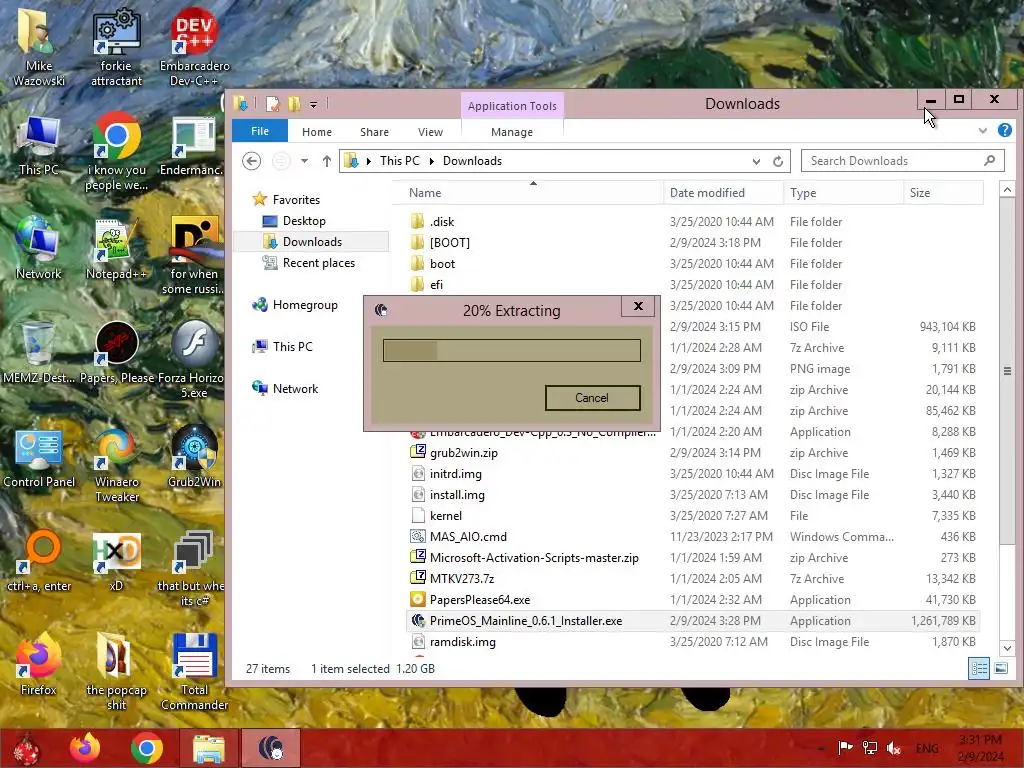Open recent locations dropdown arrow
The image size is (1024, 768).
[x=304, y=161]
